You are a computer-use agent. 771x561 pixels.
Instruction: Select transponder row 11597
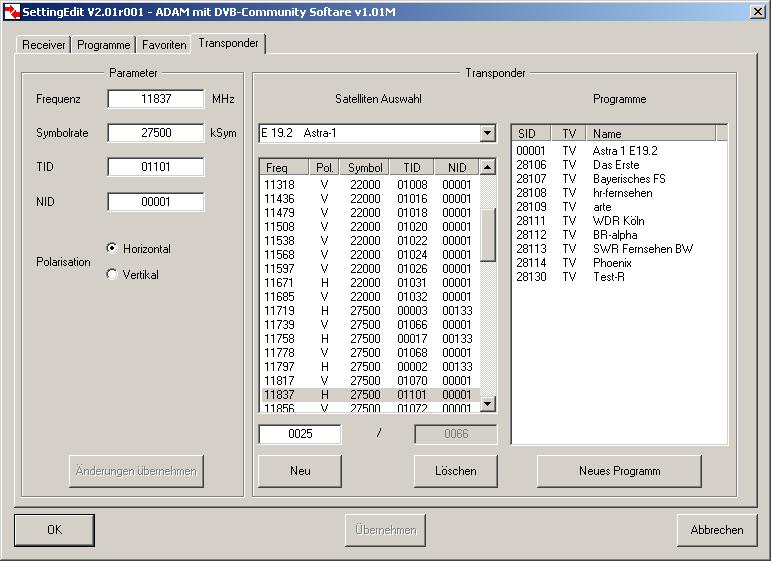pos(369,269)
